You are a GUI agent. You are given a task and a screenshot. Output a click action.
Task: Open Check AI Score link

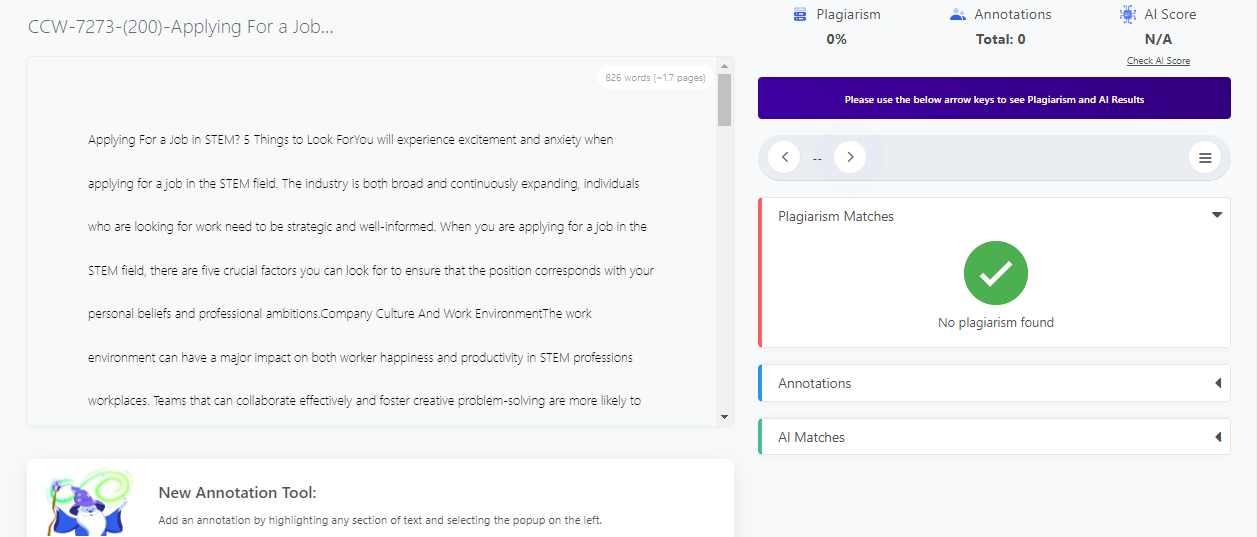point(1158,61)
